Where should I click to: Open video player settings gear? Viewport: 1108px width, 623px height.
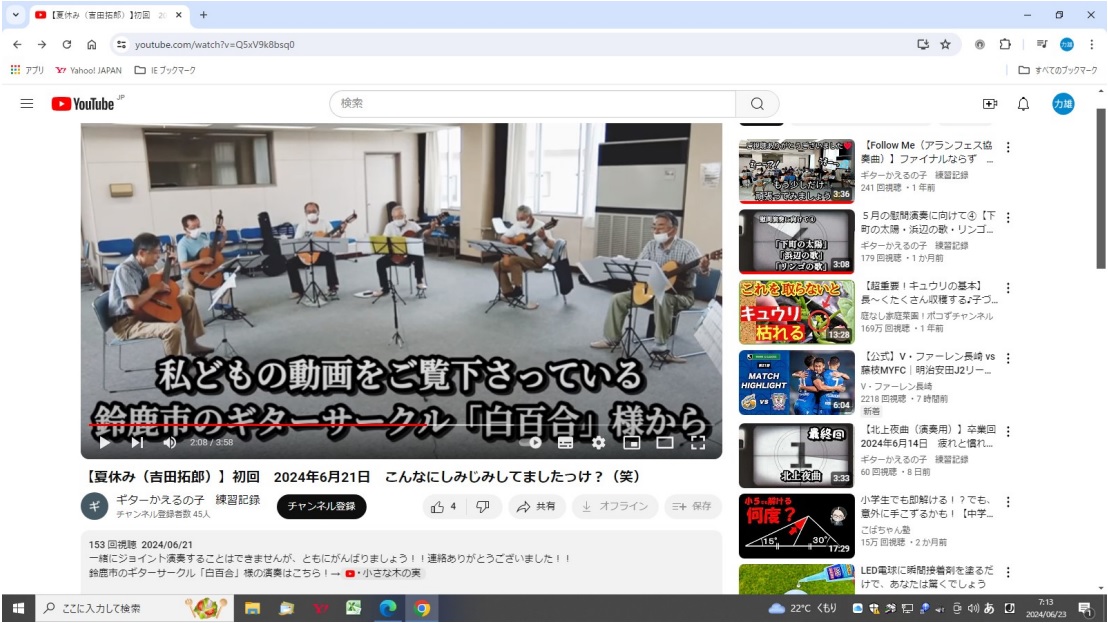point(598,442)
